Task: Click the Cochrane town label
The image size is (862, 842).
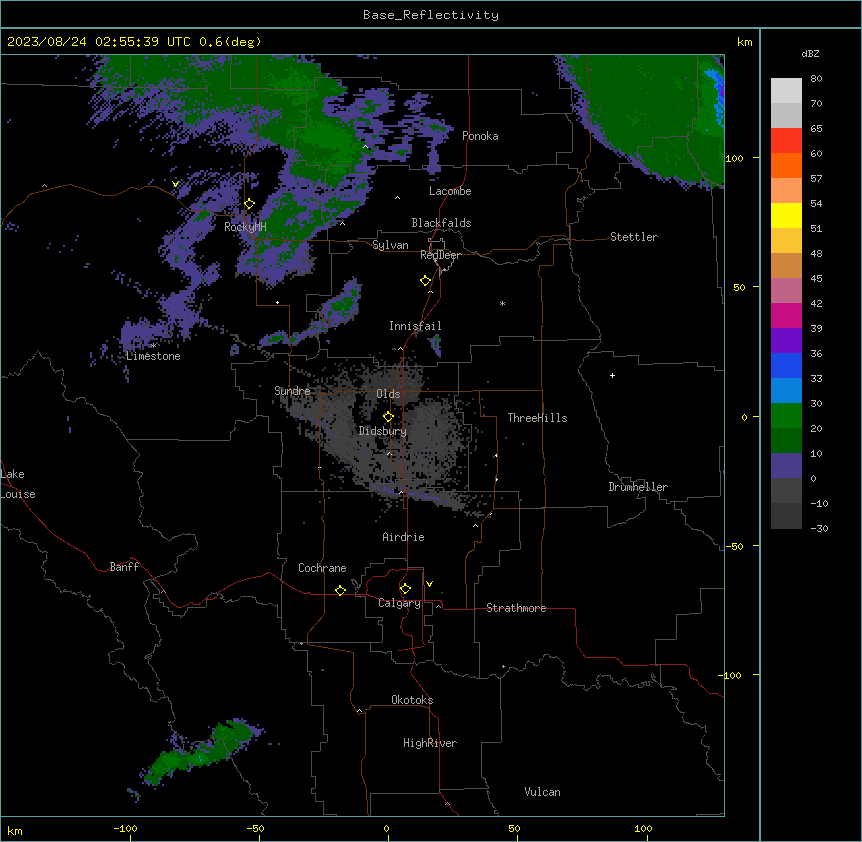Action: pyautogui.click(x=322, y=568)
